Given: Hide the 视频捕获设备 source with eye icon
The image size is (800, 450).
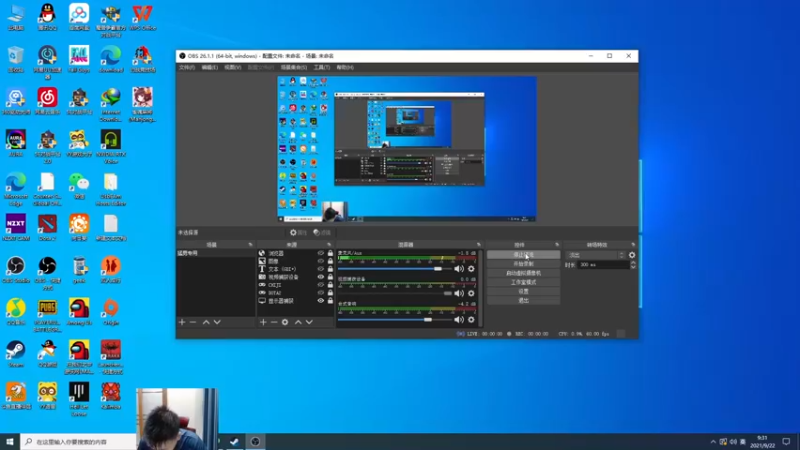Looking at the screenshot, I should click(320, 277).
